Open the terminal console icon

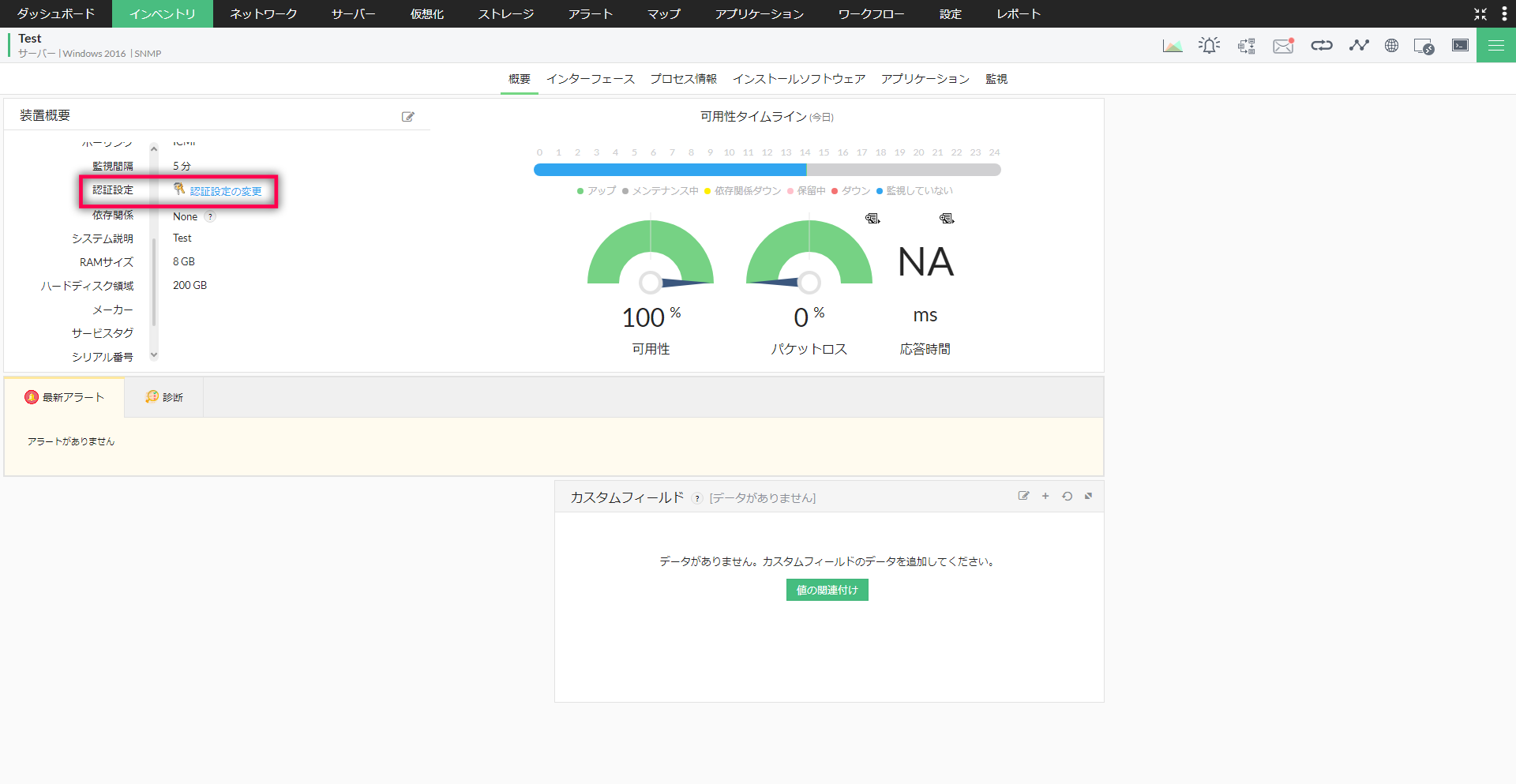(x=1460, y=46)
